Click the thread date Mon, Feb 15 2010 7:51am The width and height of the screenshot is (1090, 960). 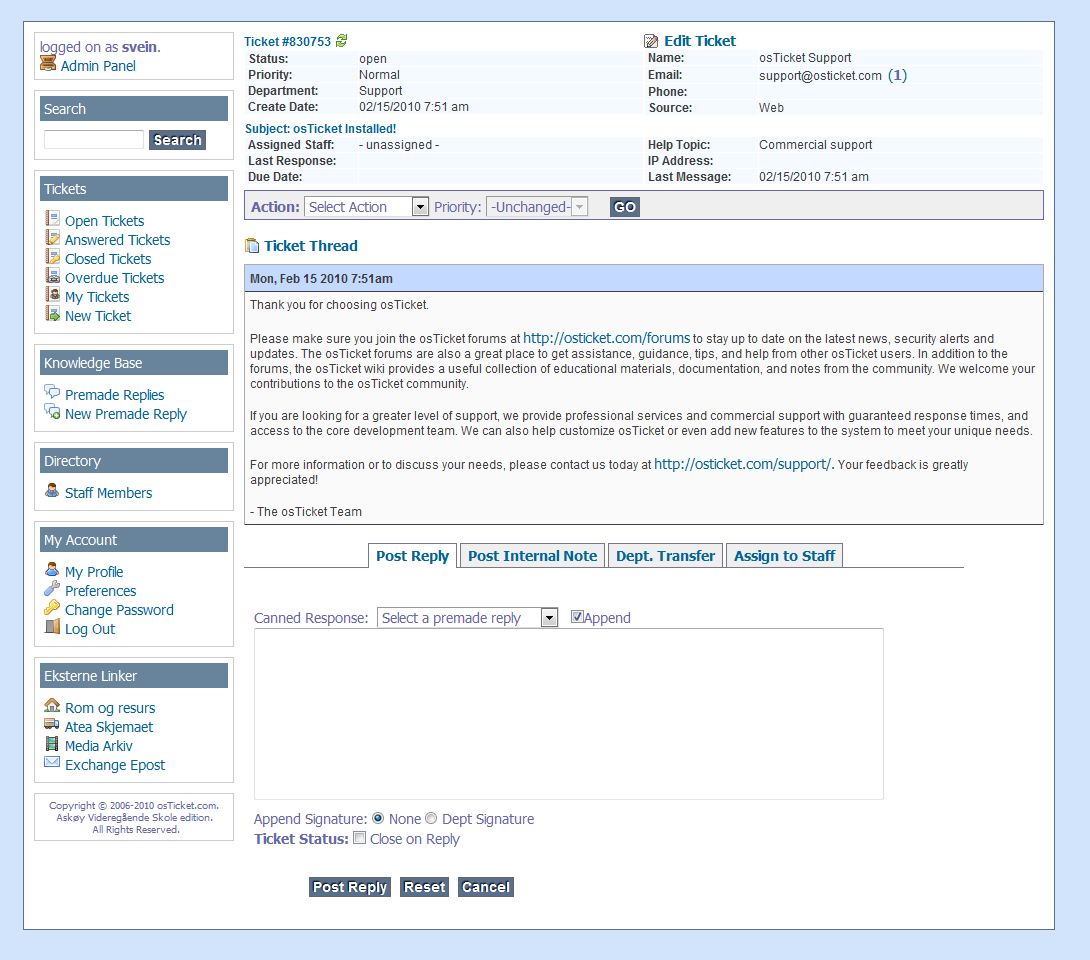pyautogui.click(x=321, y=279)
